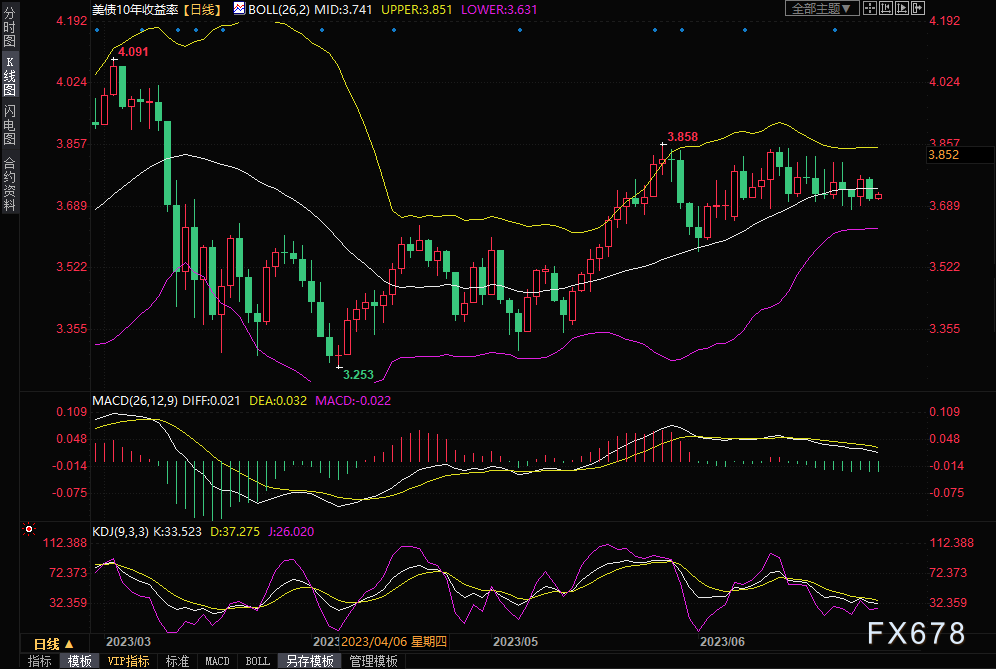Select the BOLL template button
The image size is (996, 669).
257,661
